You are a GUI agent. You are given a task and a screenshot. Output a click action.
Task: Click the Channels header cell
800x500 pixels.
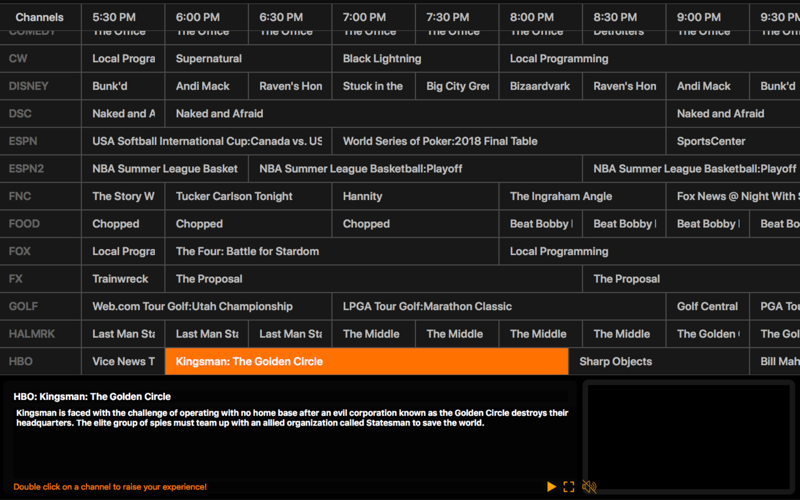pyautogui.click(x=40, y=17)
